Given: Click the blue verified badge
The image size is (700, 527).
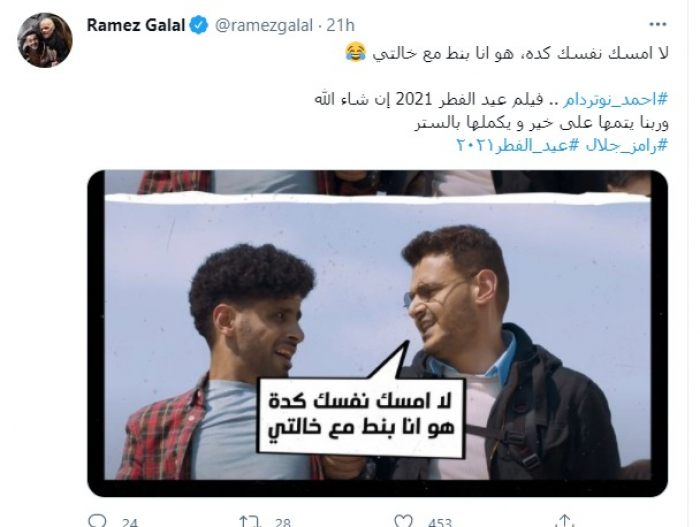Looking at the screenshot, I should 199,25.
